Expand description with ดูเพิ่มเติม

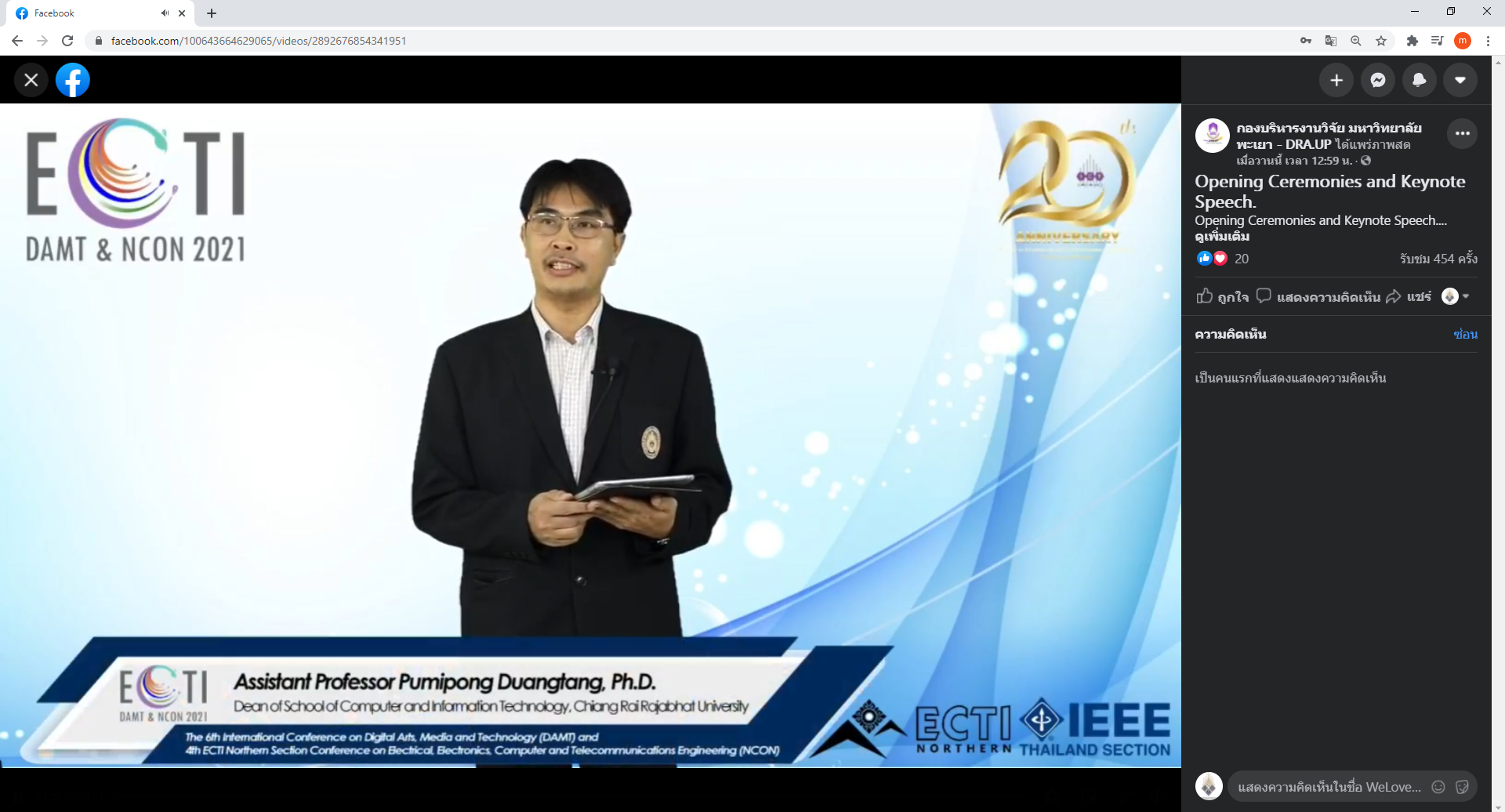[1222, 236]
